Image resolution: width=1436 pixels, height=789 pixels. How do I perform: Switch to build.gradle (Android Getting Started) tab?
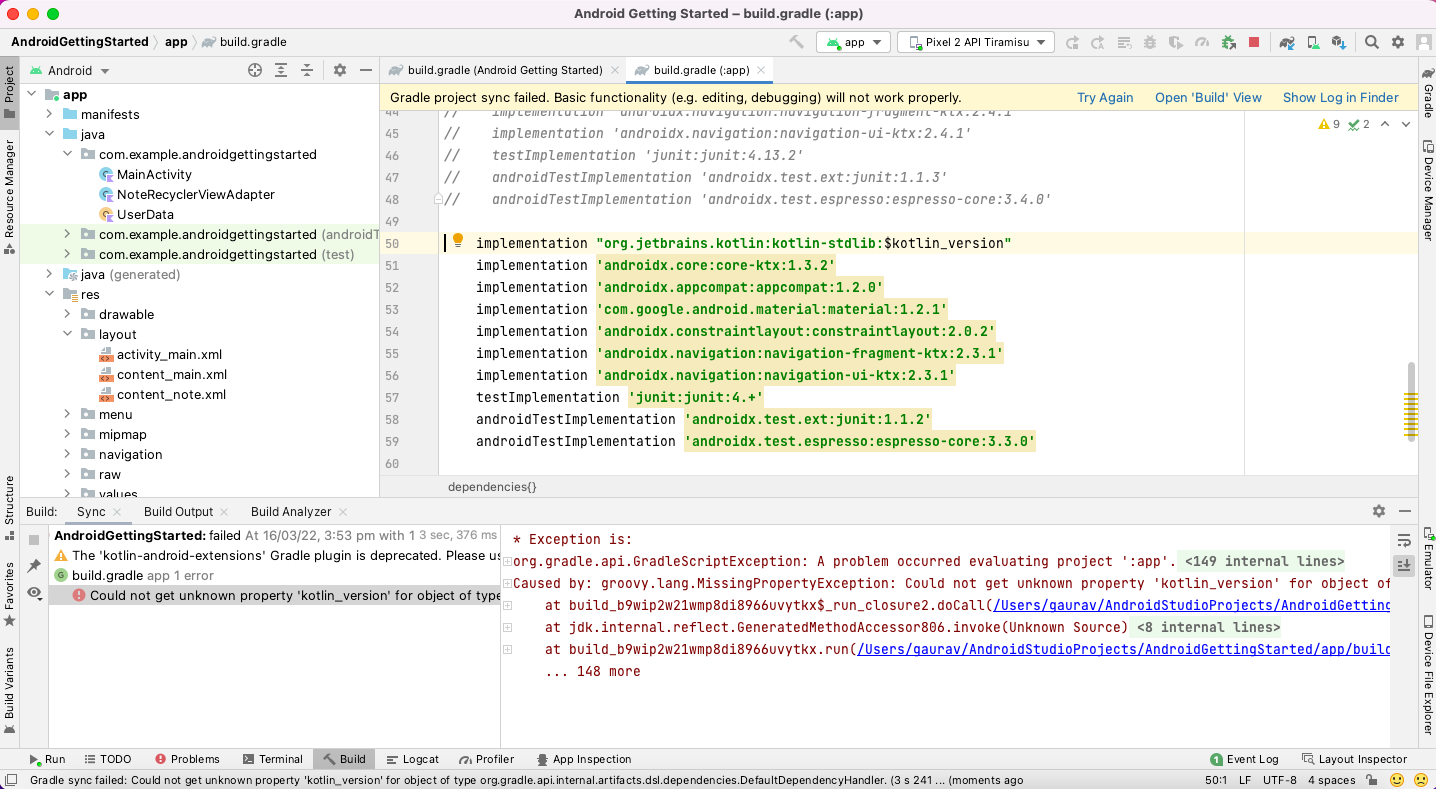tap(504, 70)
